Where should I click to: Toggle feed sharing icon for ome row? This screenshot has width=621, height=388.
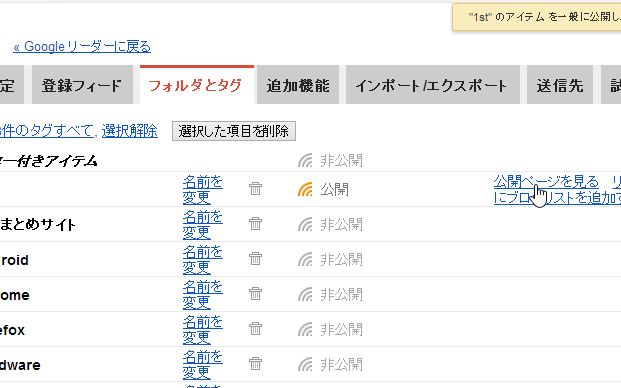[305, 294]
